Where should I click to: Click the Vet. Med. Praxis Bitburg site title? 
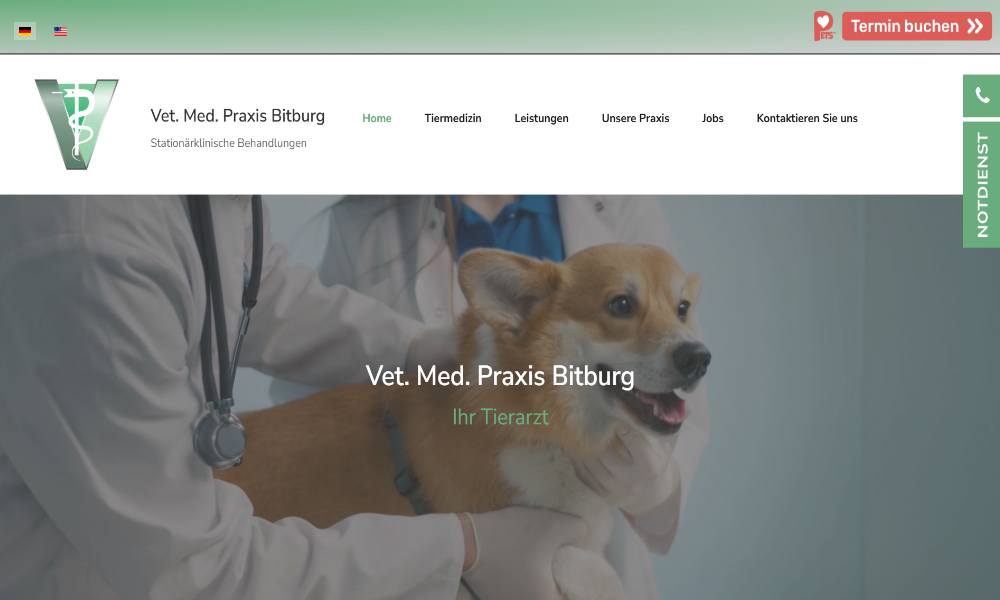click(x=237, y=115)
